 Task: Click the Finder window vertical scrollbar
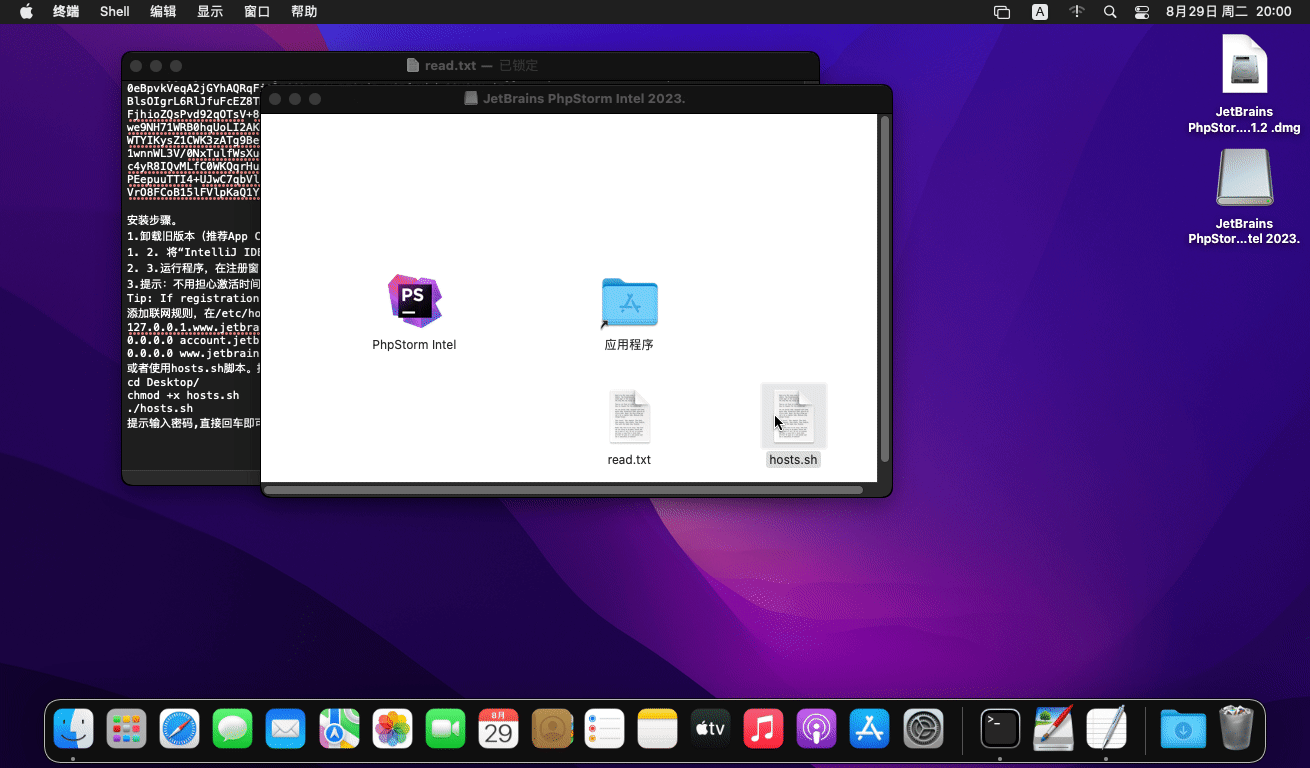(883, 289)
